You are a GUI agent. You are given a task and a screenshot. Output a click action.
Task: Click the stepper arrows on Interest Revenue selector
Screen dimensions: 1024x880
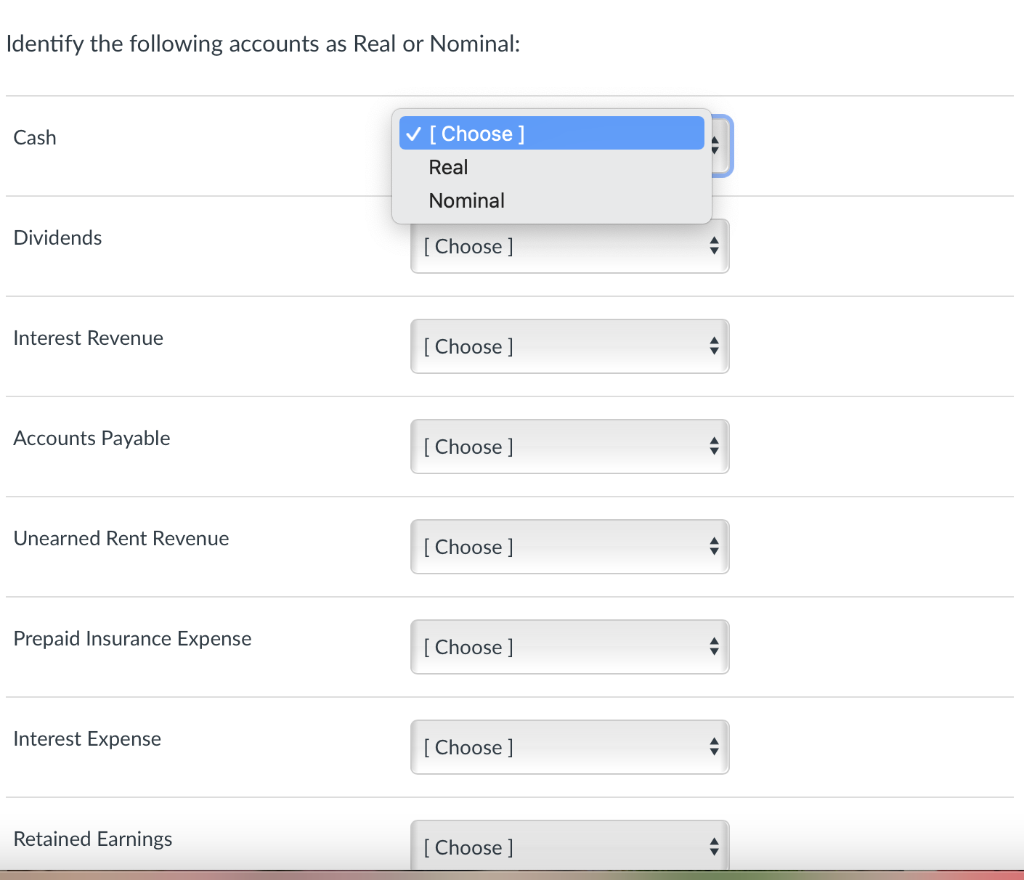pyautogui.click(x=713, y=346)
